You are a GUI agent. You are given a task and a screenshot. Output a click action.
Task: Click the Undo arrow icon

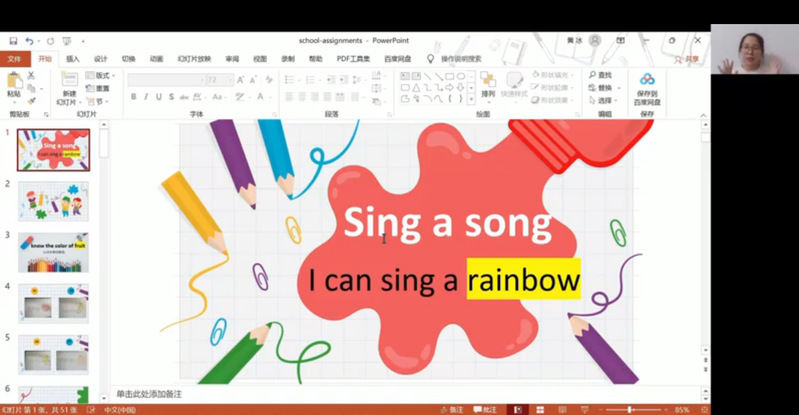pos(29,41)
